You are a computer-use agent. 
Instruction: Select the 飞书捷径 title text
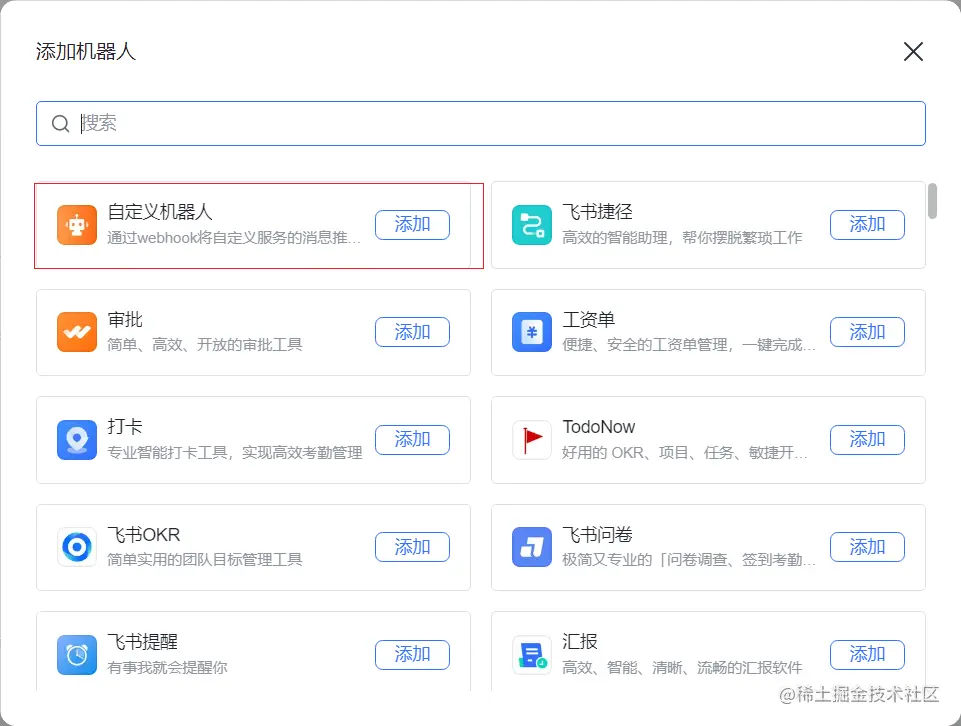pos(598,212)
